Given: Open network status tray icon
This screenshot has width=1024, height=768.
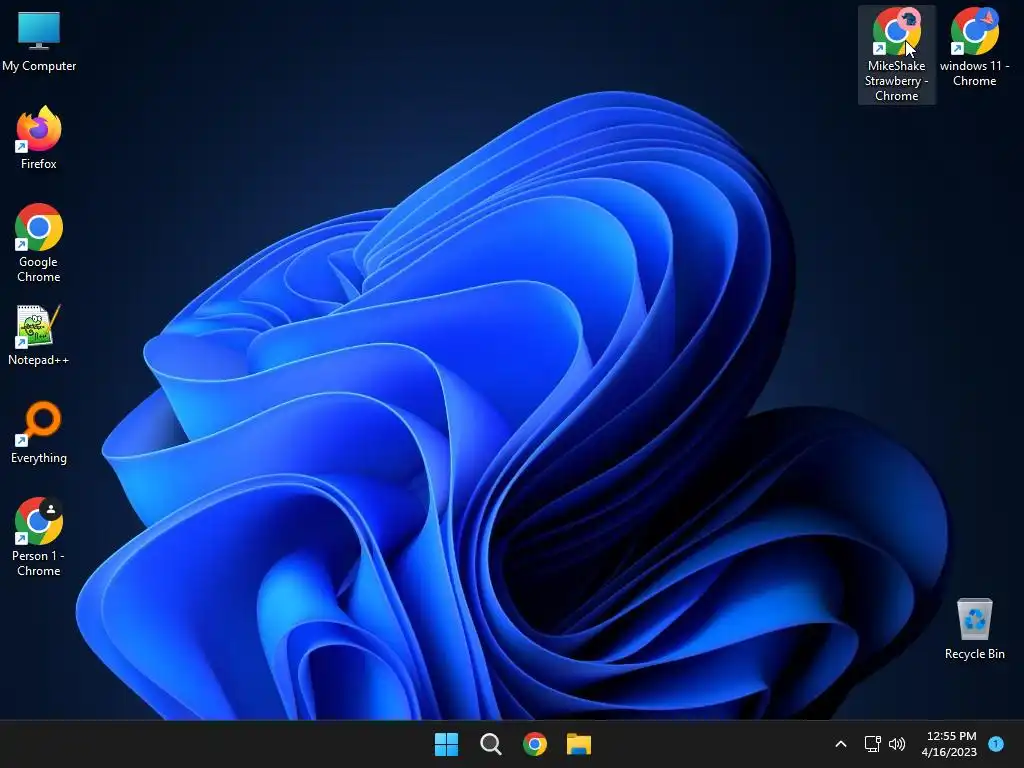Looking at the screenshot, I should [x=872, y=744].
